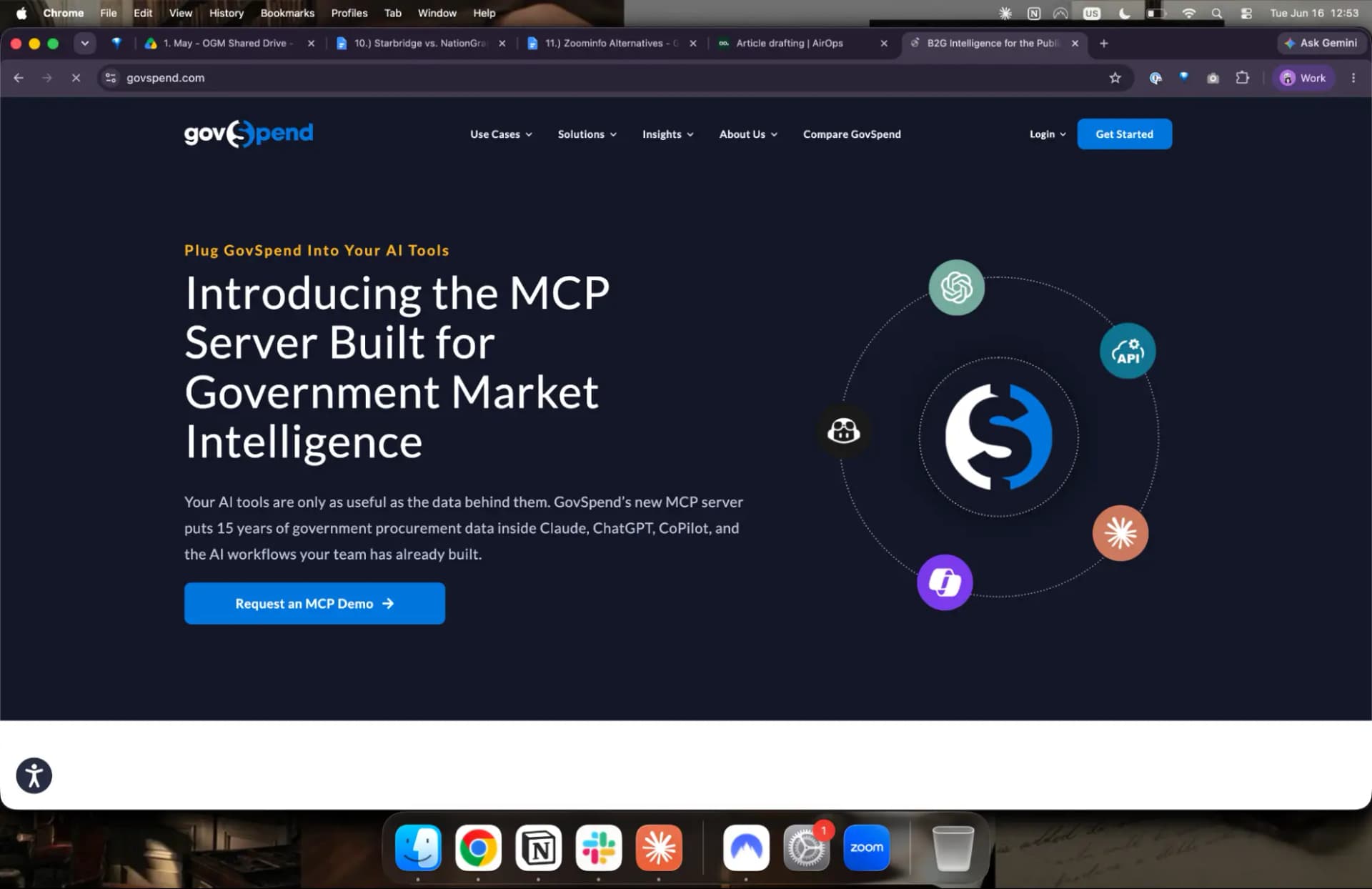Click the GovSpend logo in the header
This screenshot has height=889, width=1372.
tap(248, 134)
